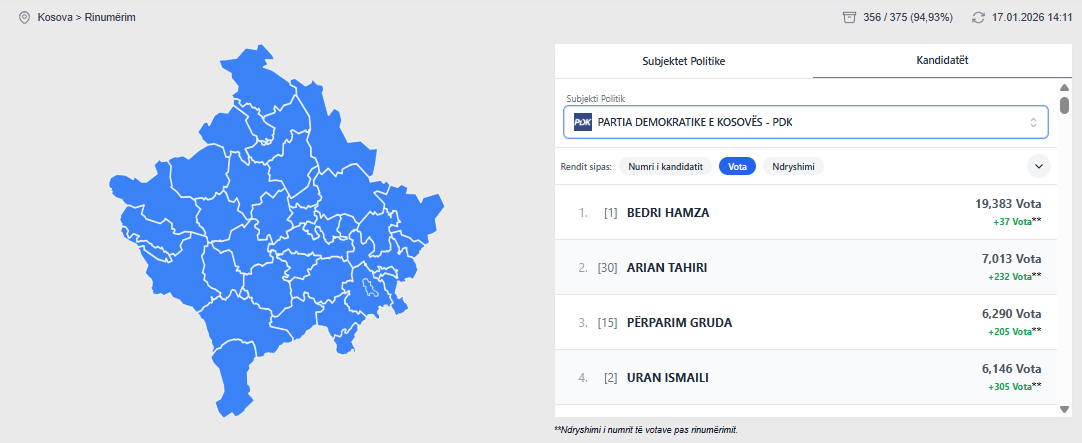Click scrollbar down arrow in candidates panel

coord(1064,409)
